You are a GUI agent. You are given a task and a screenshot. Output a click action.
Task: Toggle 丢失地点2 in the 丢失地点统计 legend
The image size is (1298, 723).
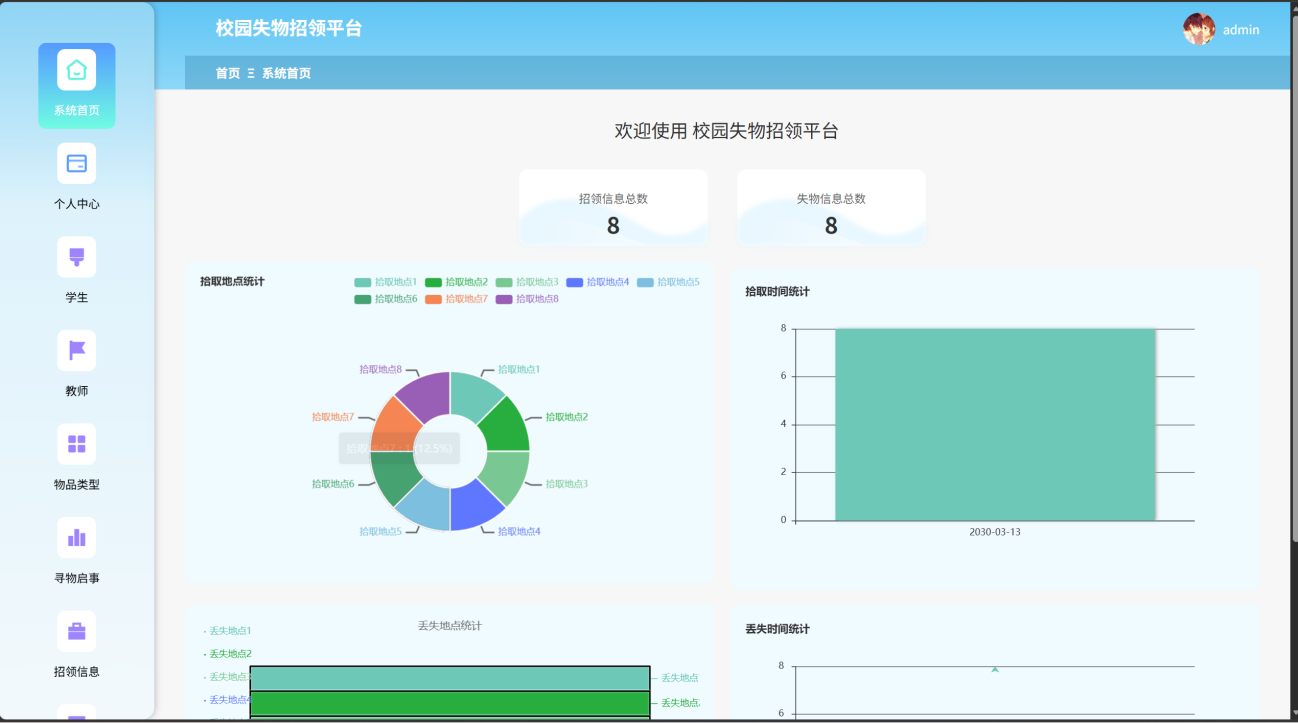(227, 654)
